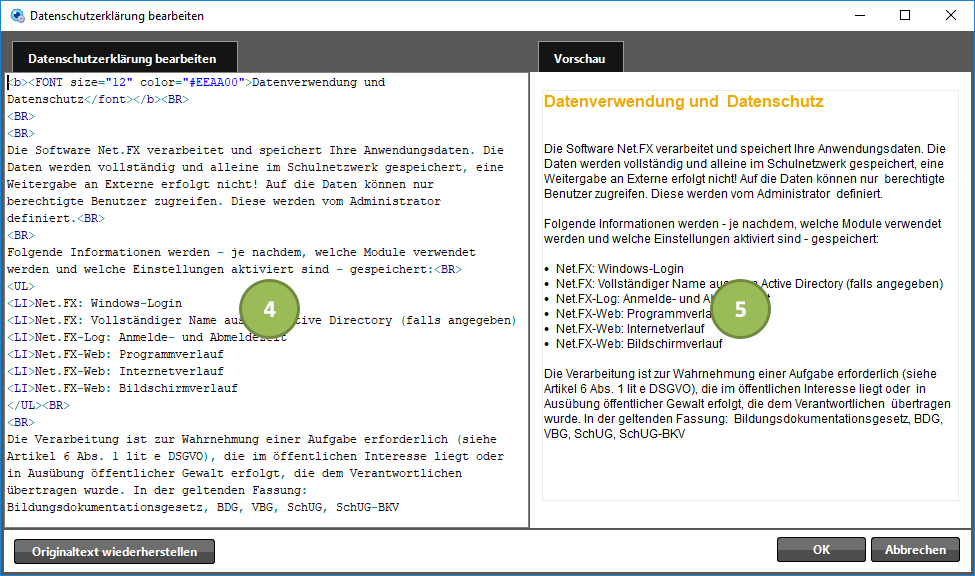Click the Abbrechen button
This screenshot has width=975, height=576.
click(915, 550)
